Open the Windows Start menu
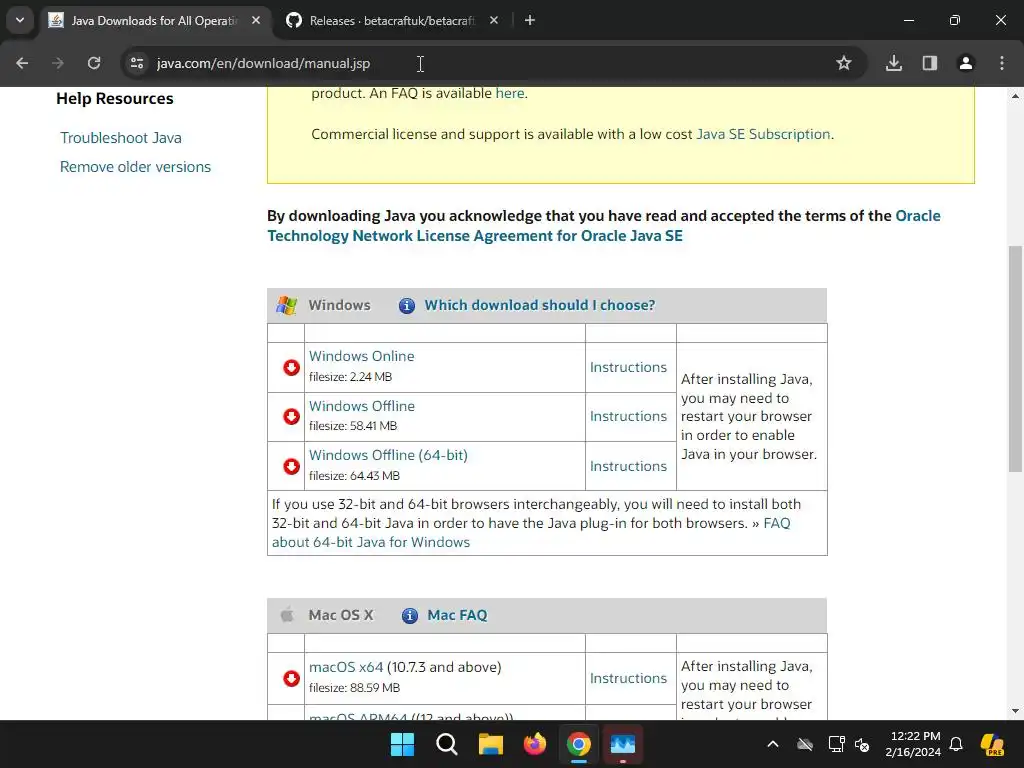Screen dimensions: 1024x768 pos(402,744)
